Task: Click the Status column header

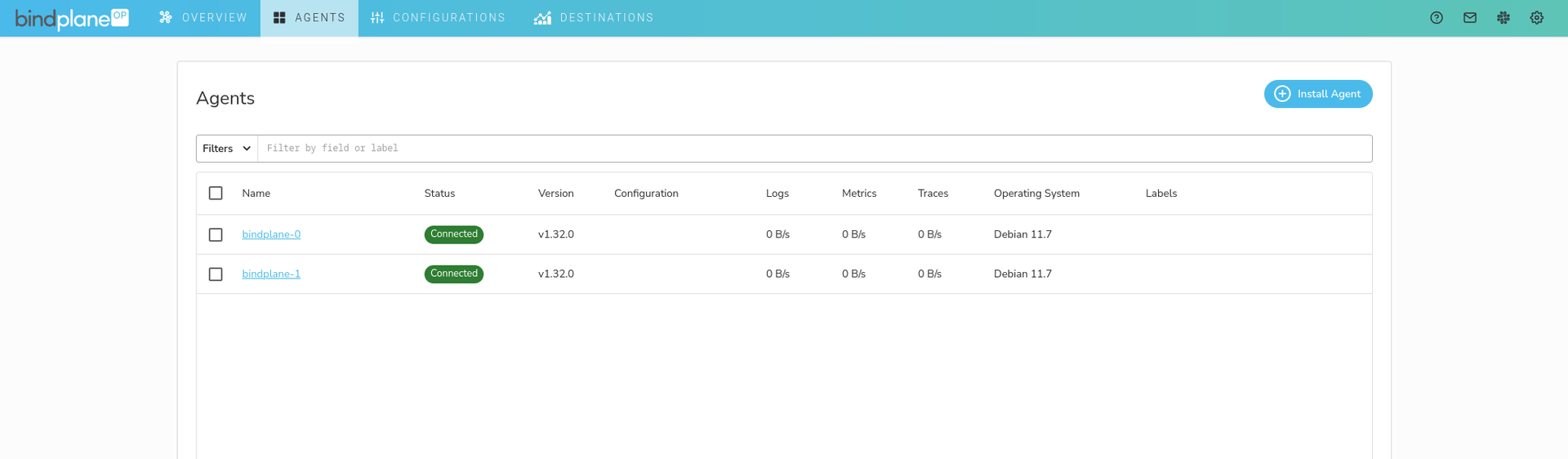Action: tap(439, 194)
